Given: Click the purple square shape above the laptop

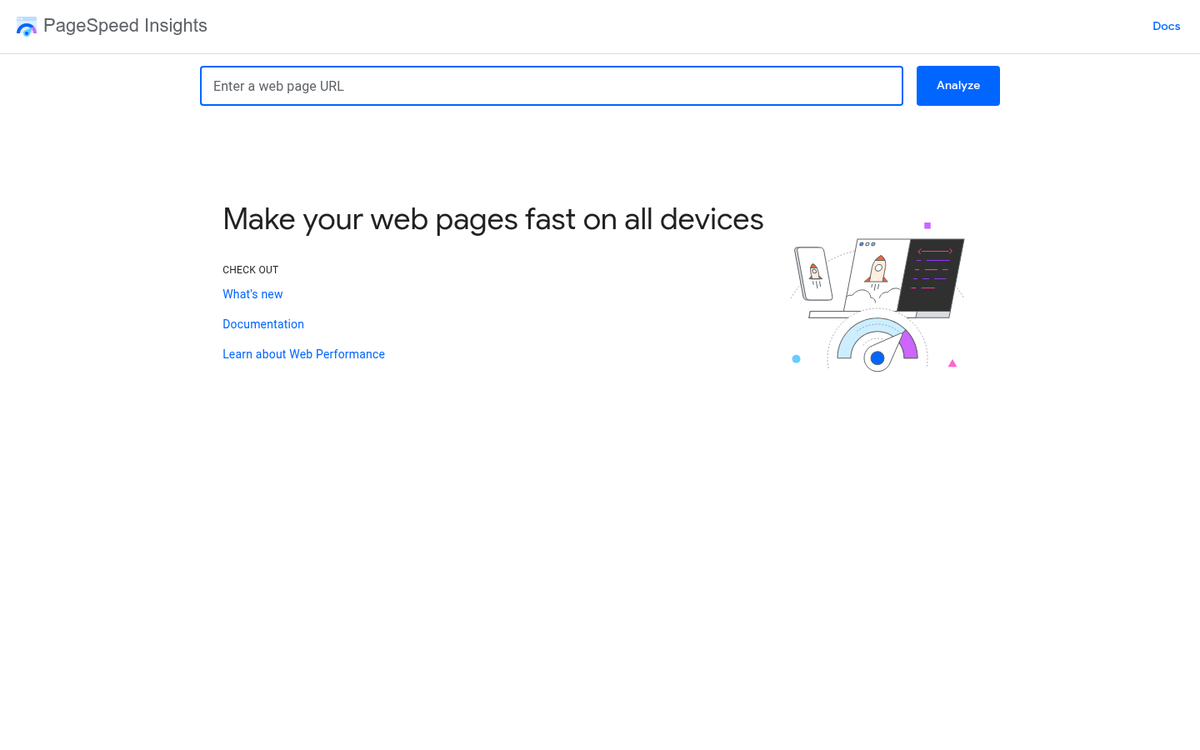Looking at the screenshot, I should coord(927,225).
